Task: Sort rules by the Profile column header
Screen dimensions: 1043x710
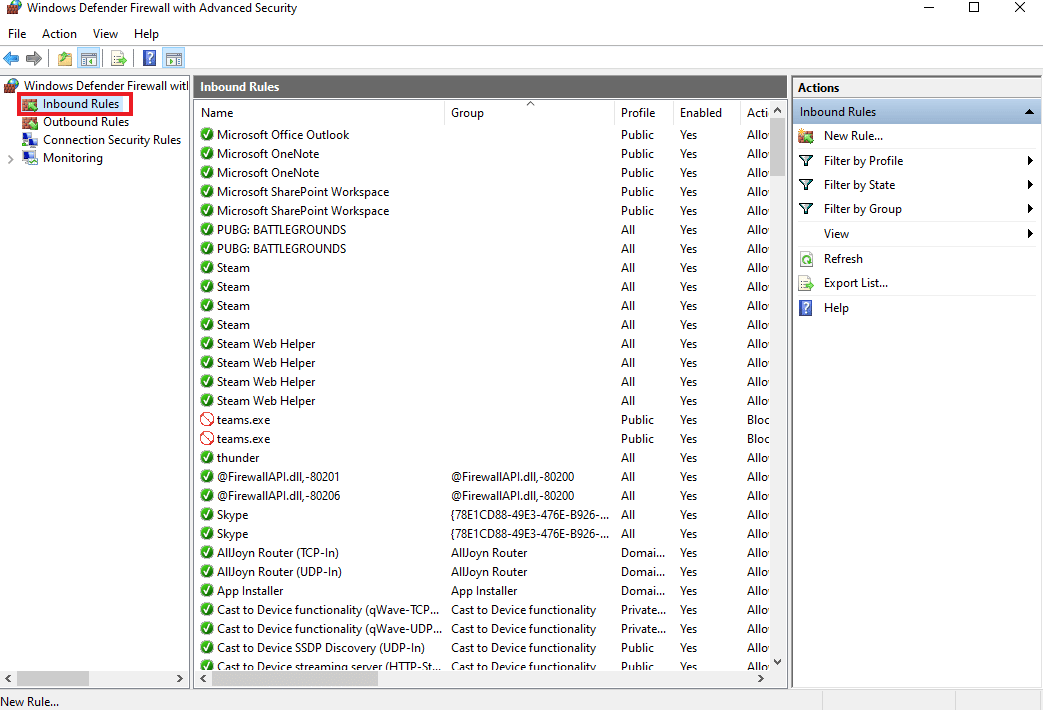Action: [x=644, y=112]
